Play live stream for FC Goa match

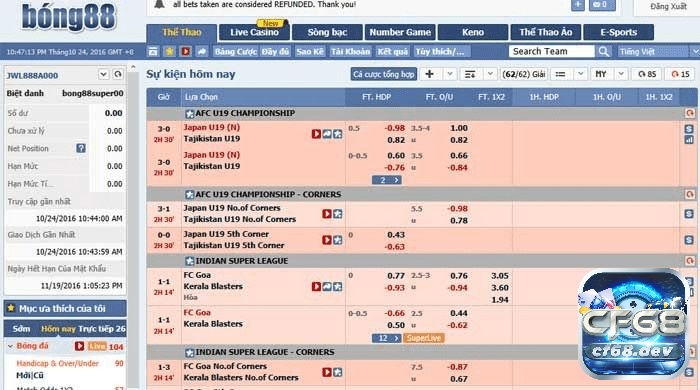click(x=316, y=286)
